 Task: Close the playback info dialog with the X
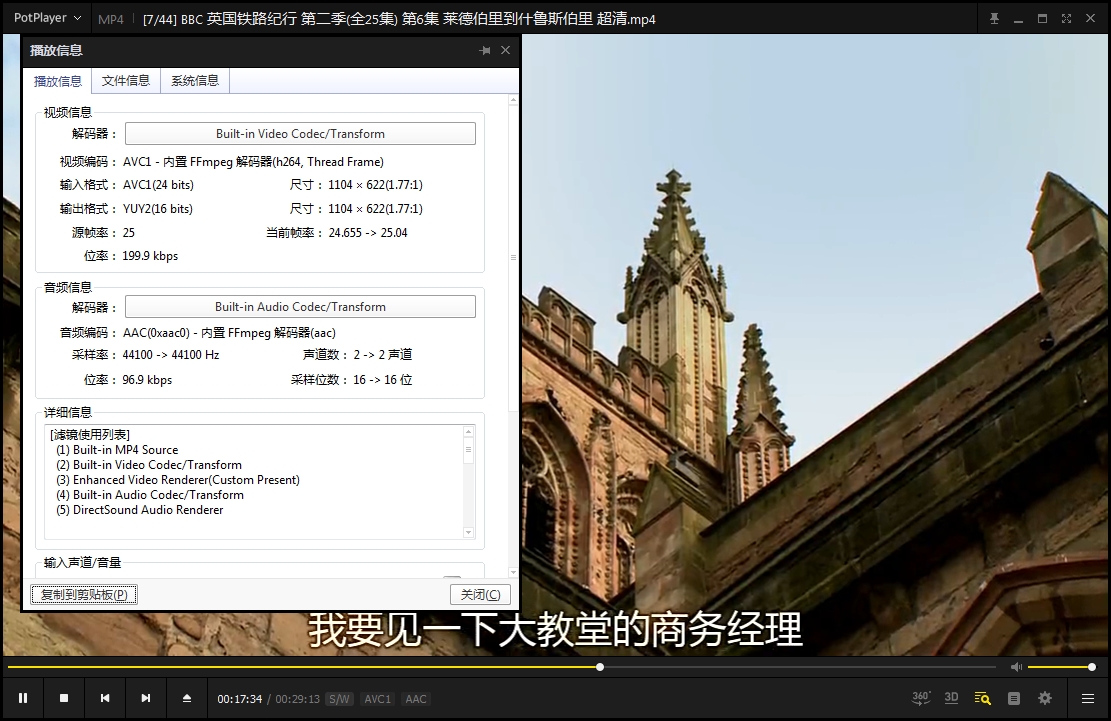click(505, 50)
